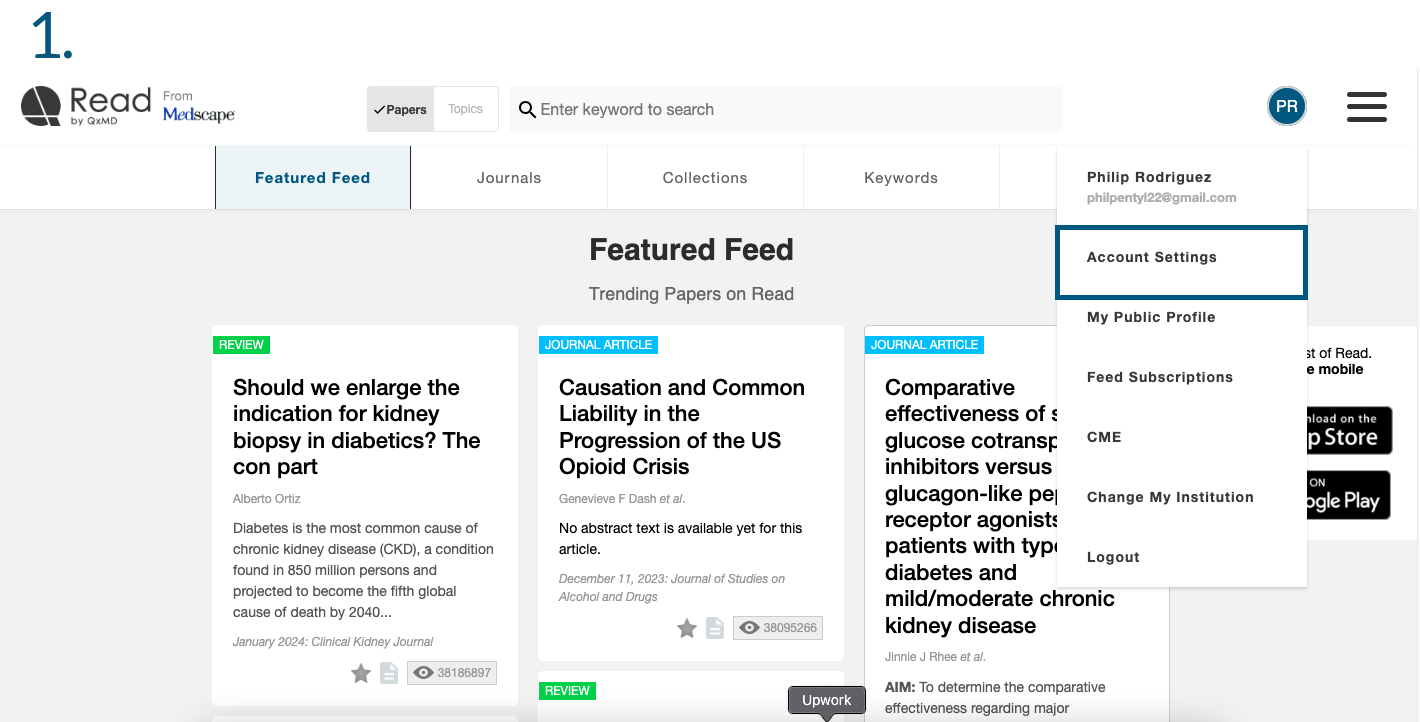The image size is (1420, 722).
Task: Click the PR profile avatar
Action: click(x=1286, y=106)
